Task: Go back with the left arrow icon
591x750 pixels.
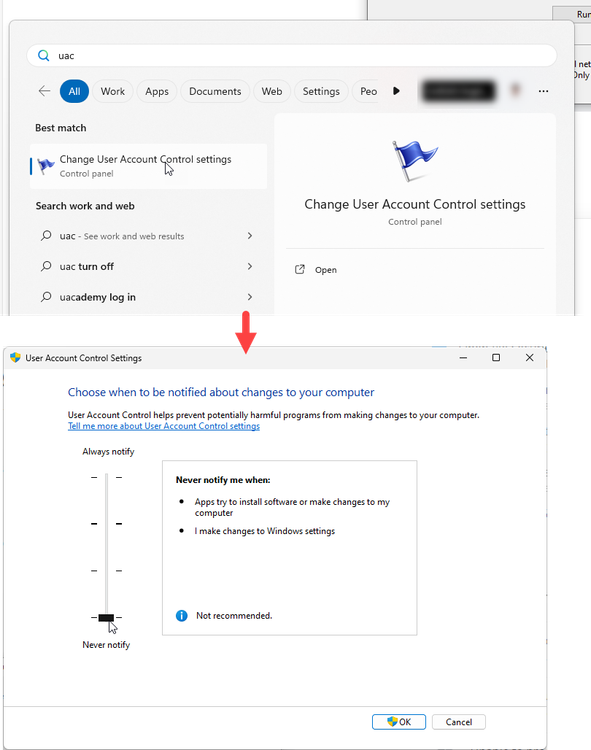Action: 44,91
